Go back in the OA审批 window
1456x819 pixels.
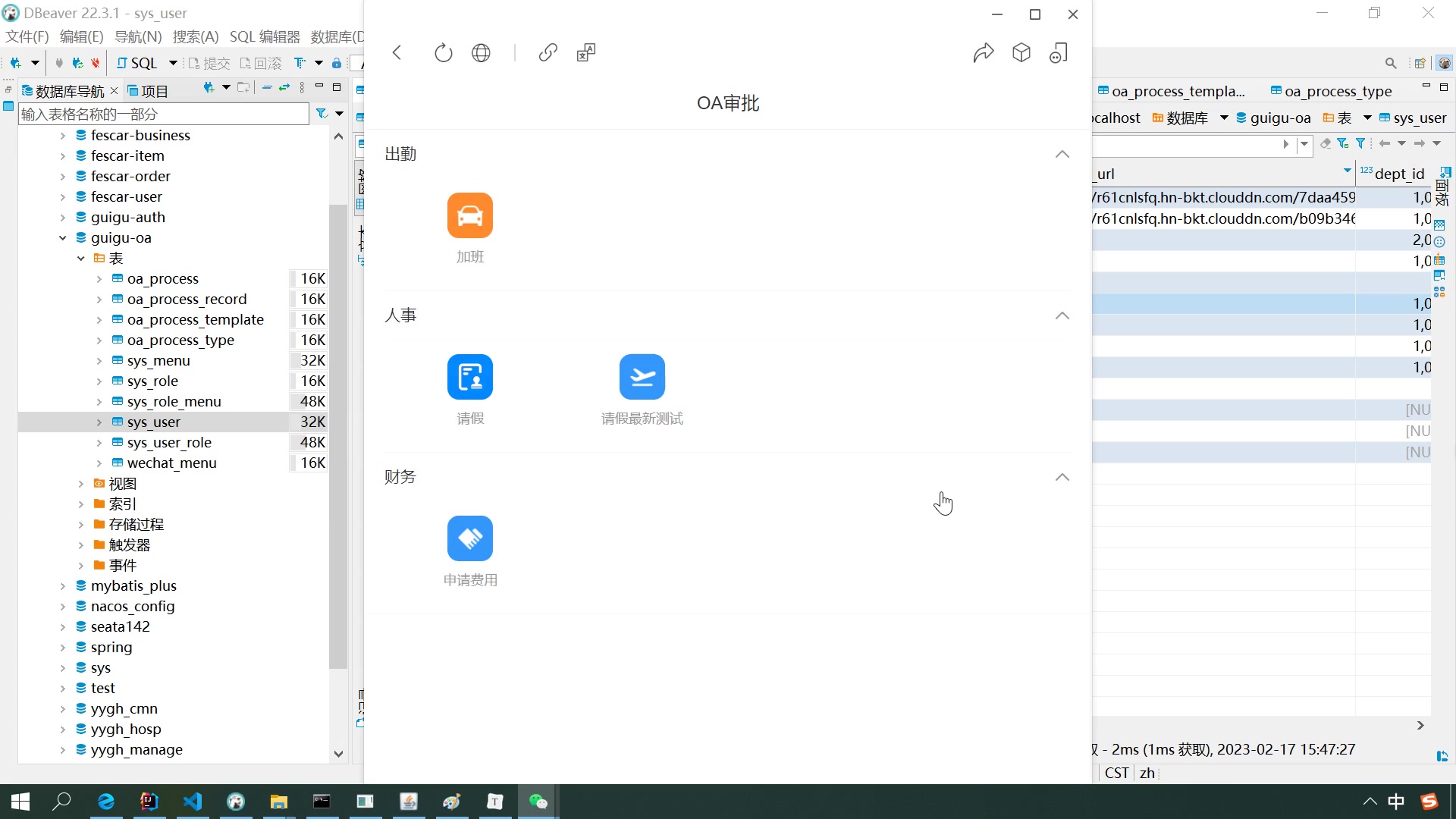tap(397, 52)
